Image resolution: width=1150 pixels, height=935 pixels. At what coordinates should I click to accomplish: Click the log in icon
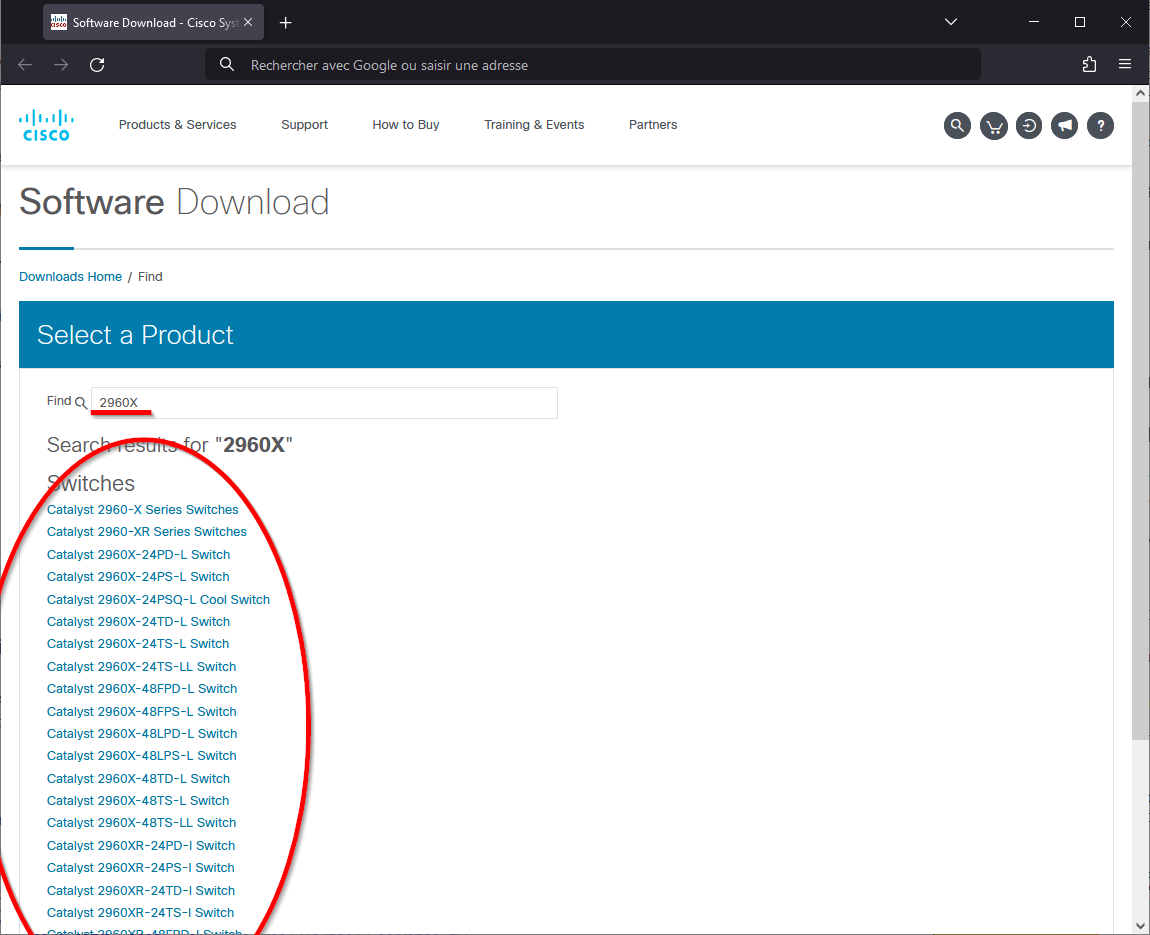click(x=1029, y=125)
